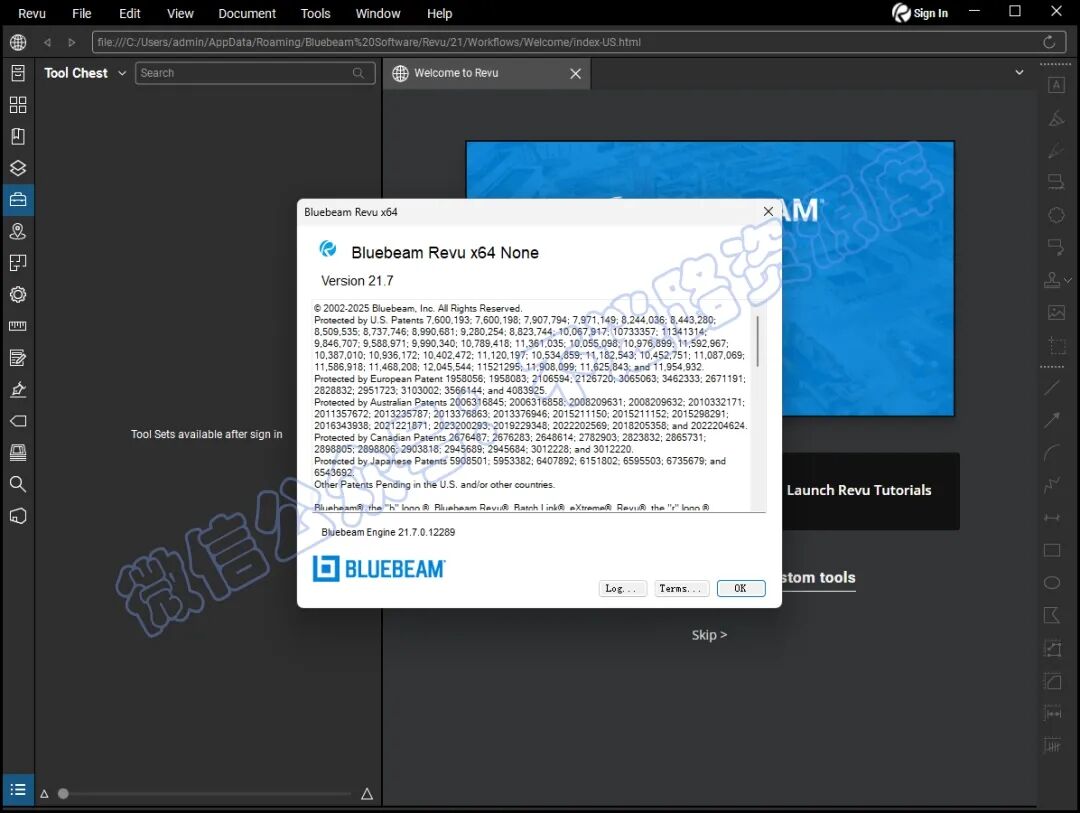Expand the Tool Chest dropdown arrow

point(122,73)
